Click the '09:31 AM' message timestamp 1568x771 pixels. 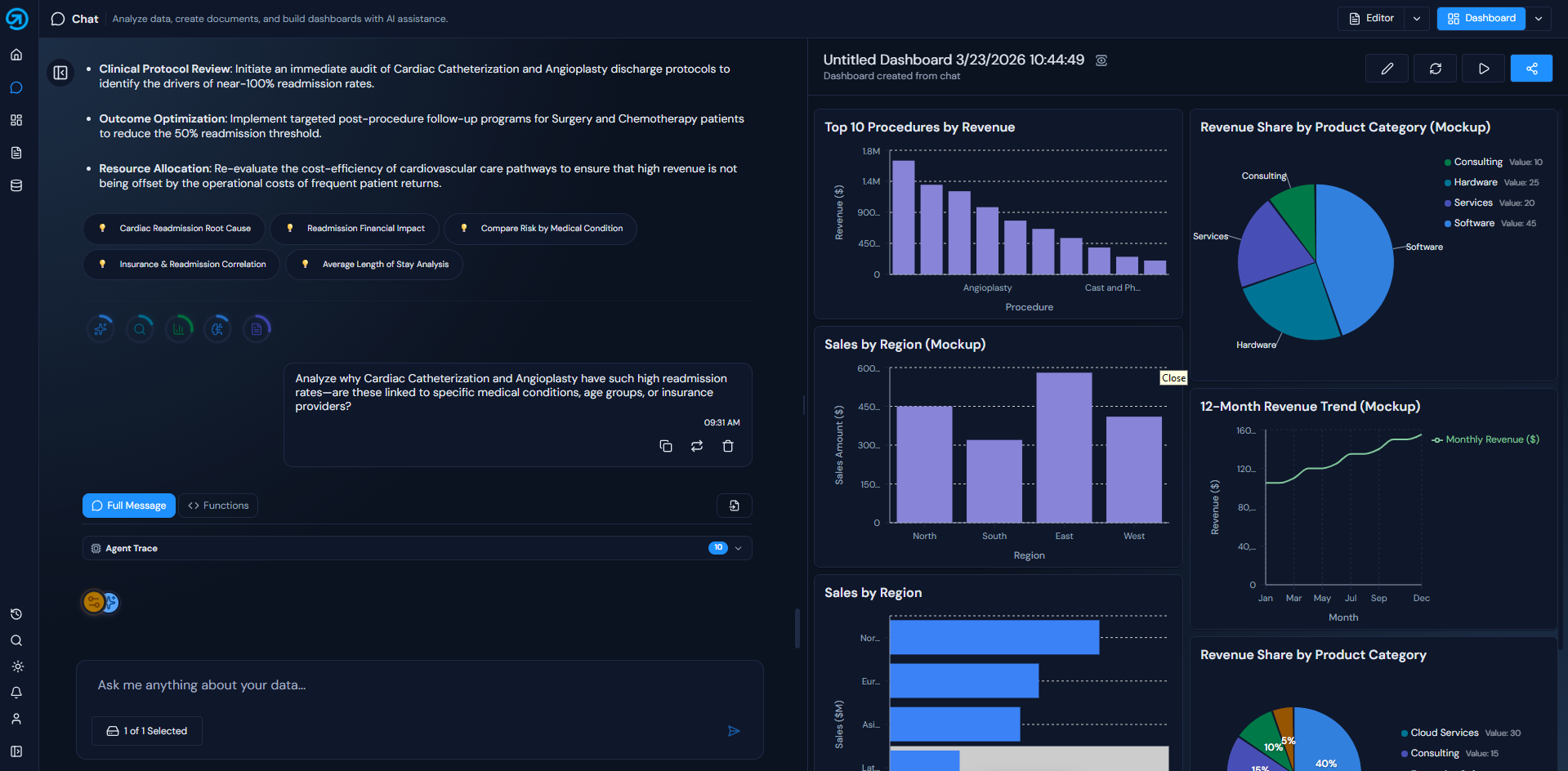coord(722,423)
